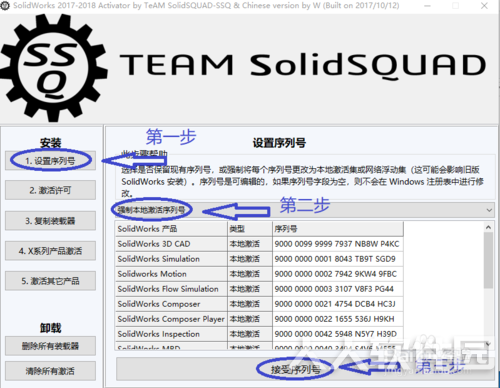Expand the 强制本地激活序列号 dropdown
Image resolution: width=500 pixels, height=388 pixels.
coord(303,210)
